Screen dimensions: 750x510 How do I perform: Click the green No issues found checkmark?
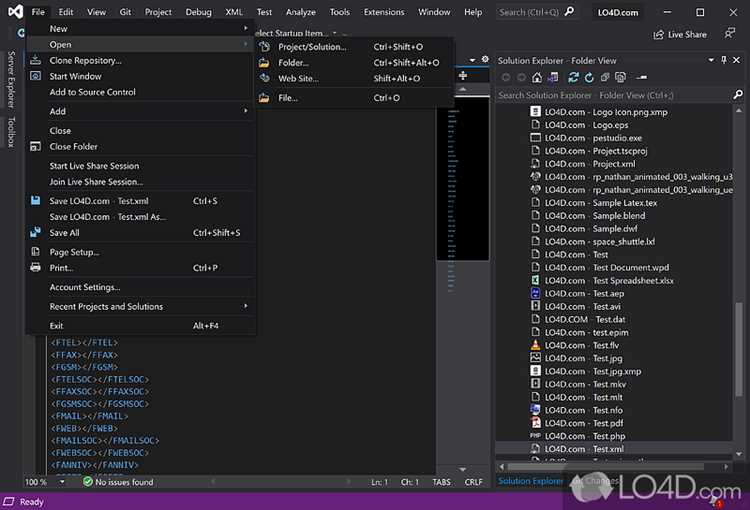pos(88,482)
